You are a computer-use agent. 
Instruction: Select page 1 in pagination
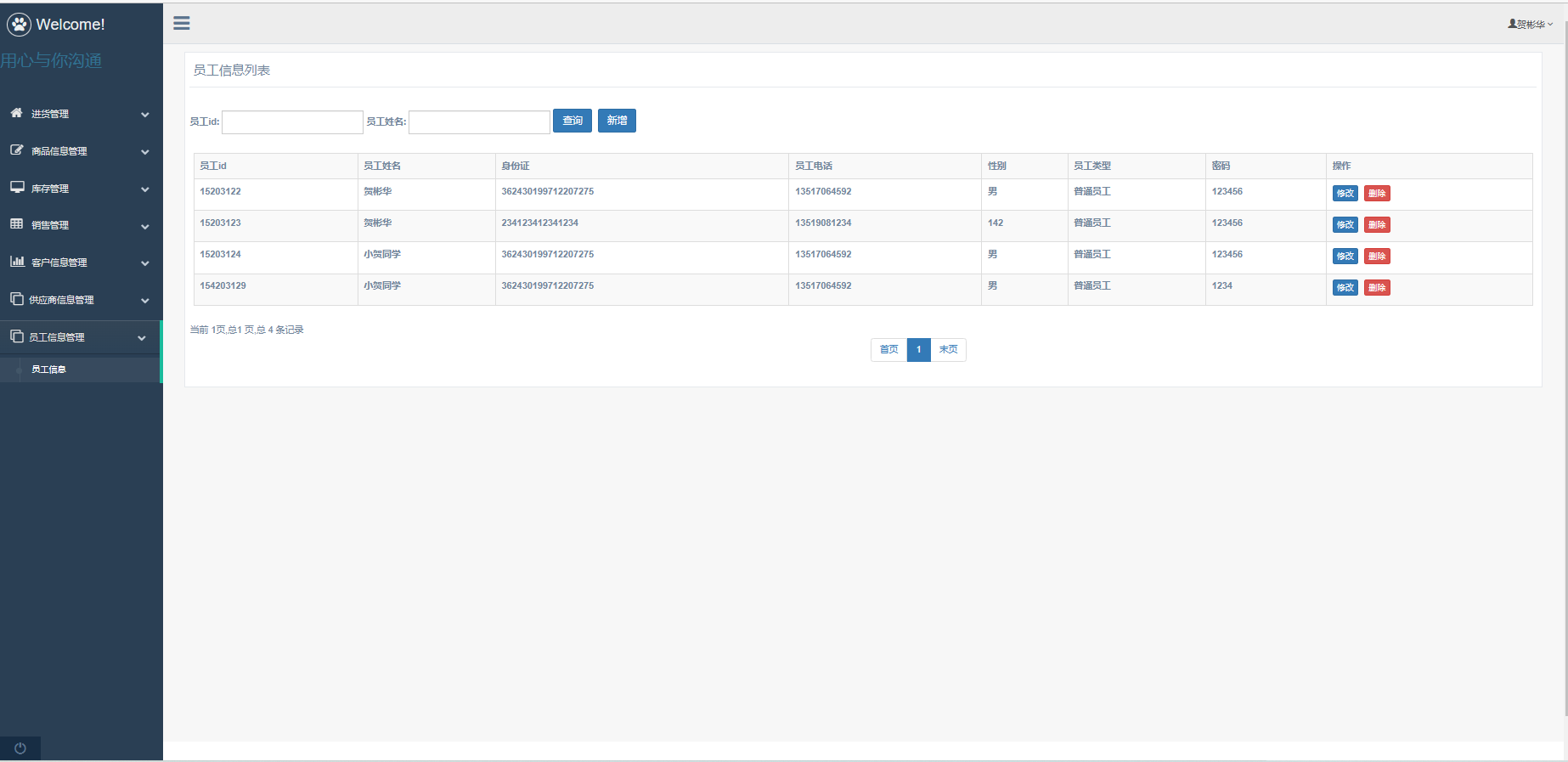918,350
